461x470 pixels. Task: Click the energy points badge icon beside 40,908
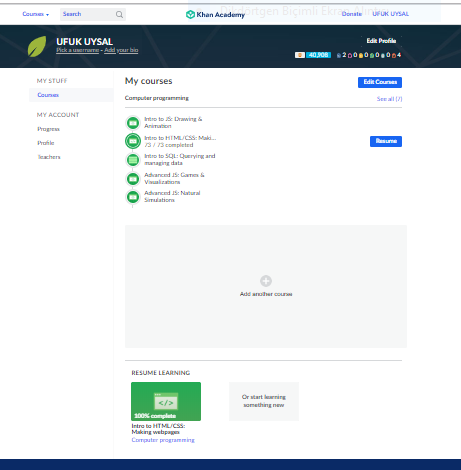(300, 55)
